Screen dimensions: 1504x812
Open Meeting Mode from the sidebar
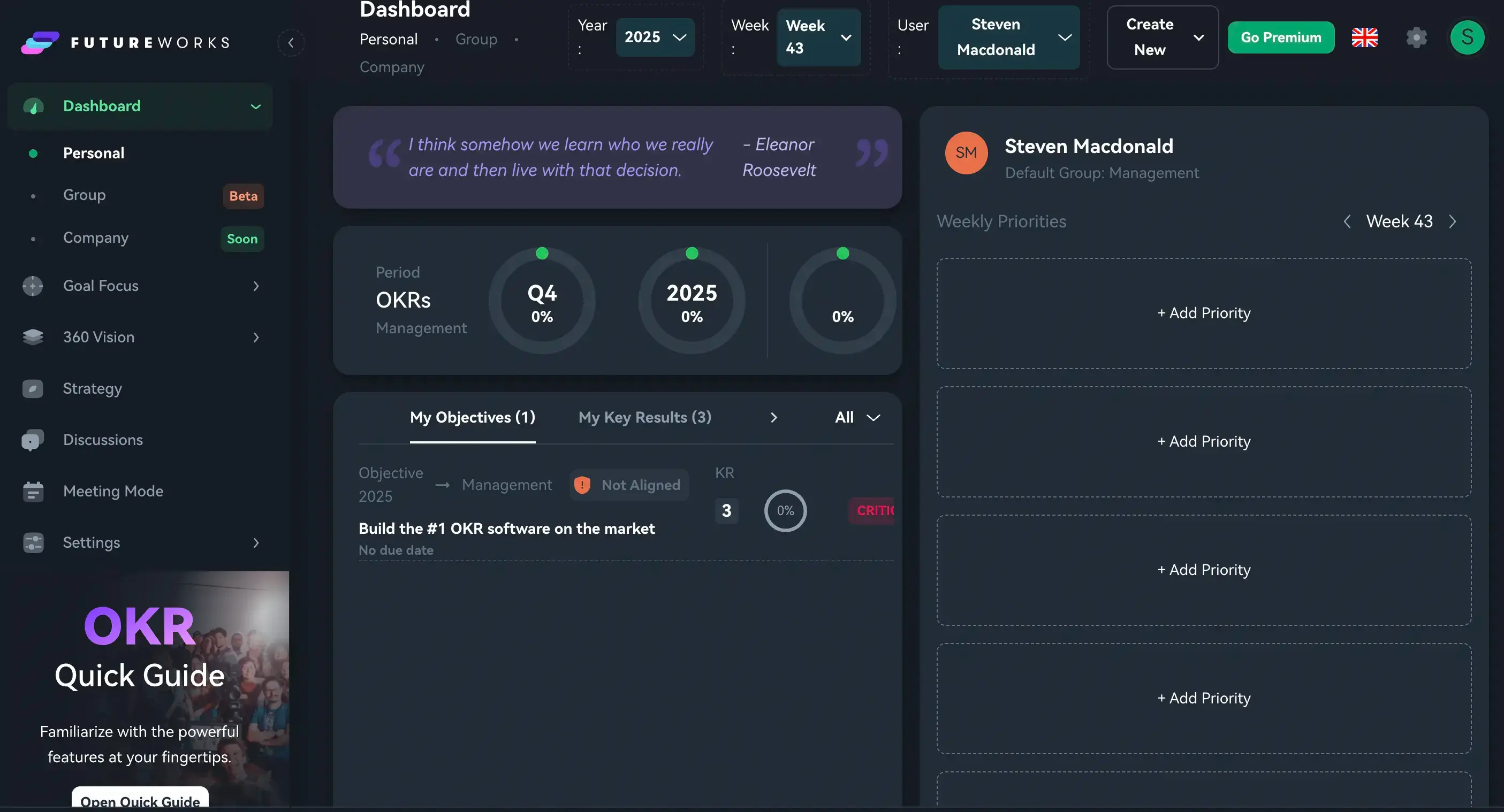click(x=113, y=491)
